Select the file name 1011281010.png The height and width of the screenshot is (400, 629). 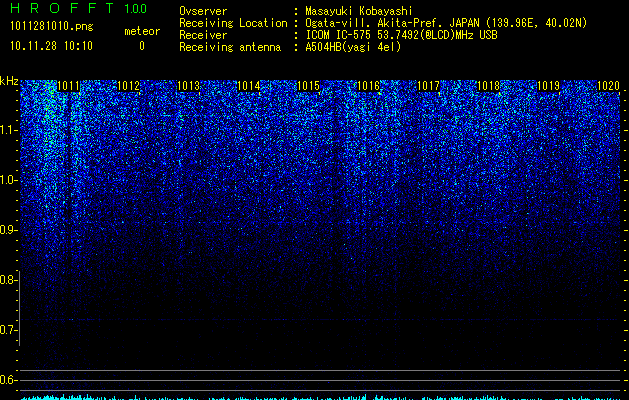click(x=52, y=27)
